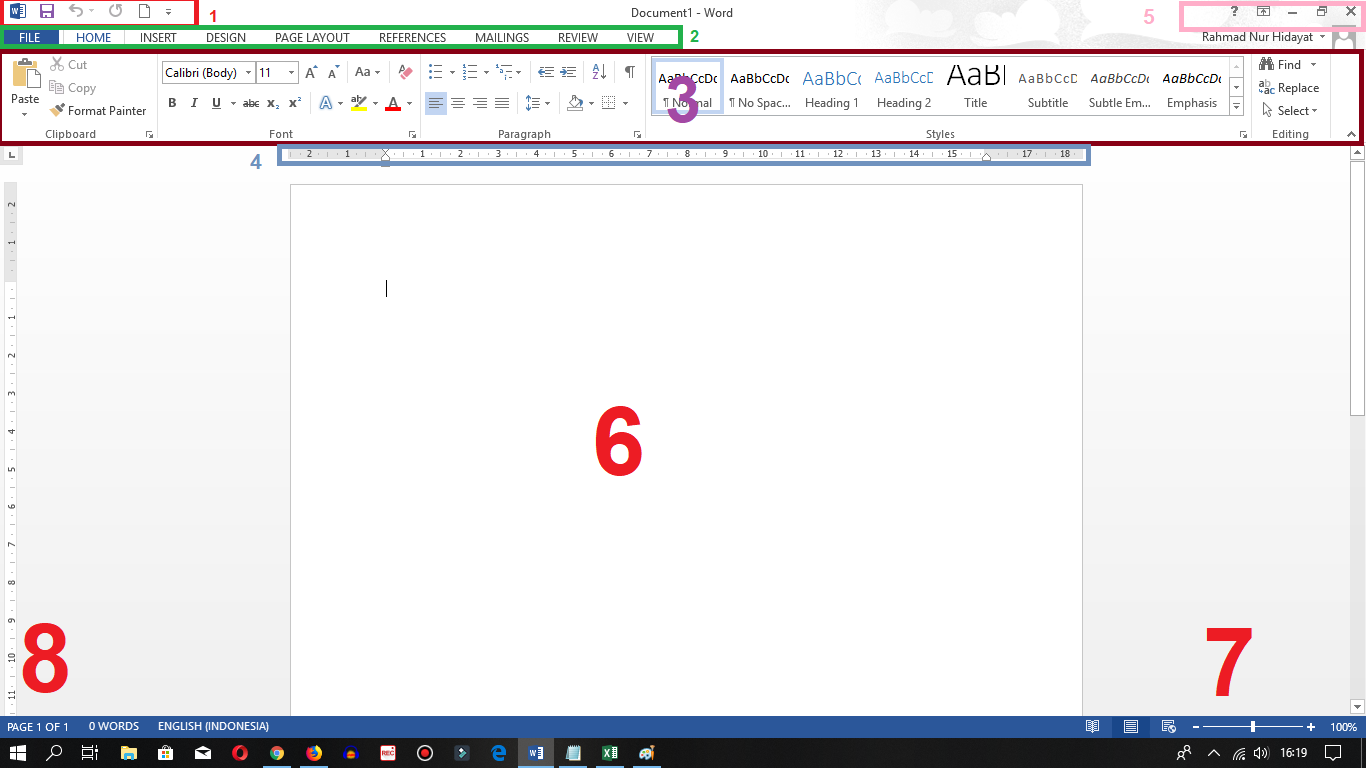Clear all formatting from text
The image size is (1366, 768).
click(405, 72)
